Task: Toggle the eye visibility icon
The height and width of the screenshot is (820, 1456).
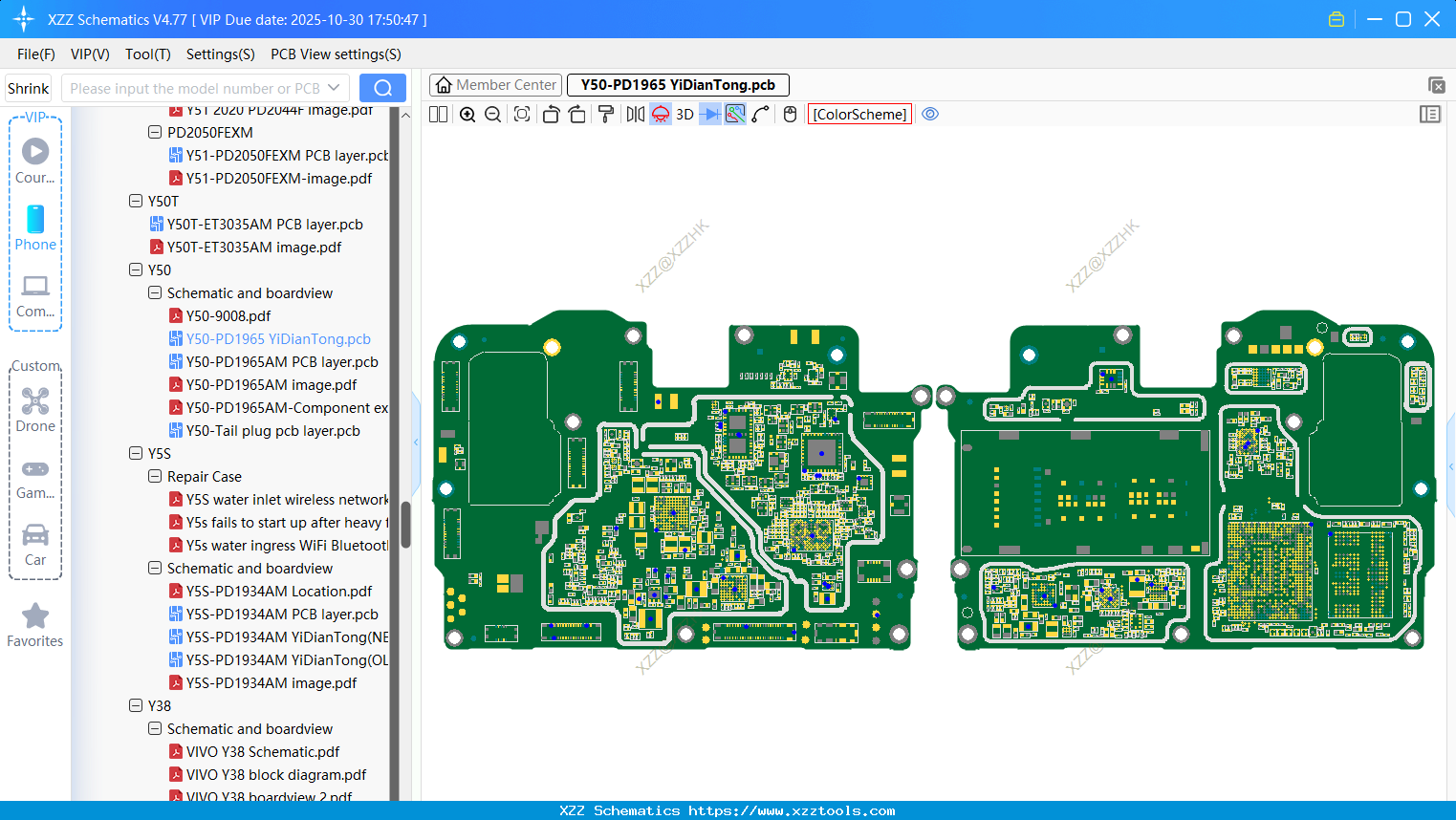Action: click(x=930, y=115)
